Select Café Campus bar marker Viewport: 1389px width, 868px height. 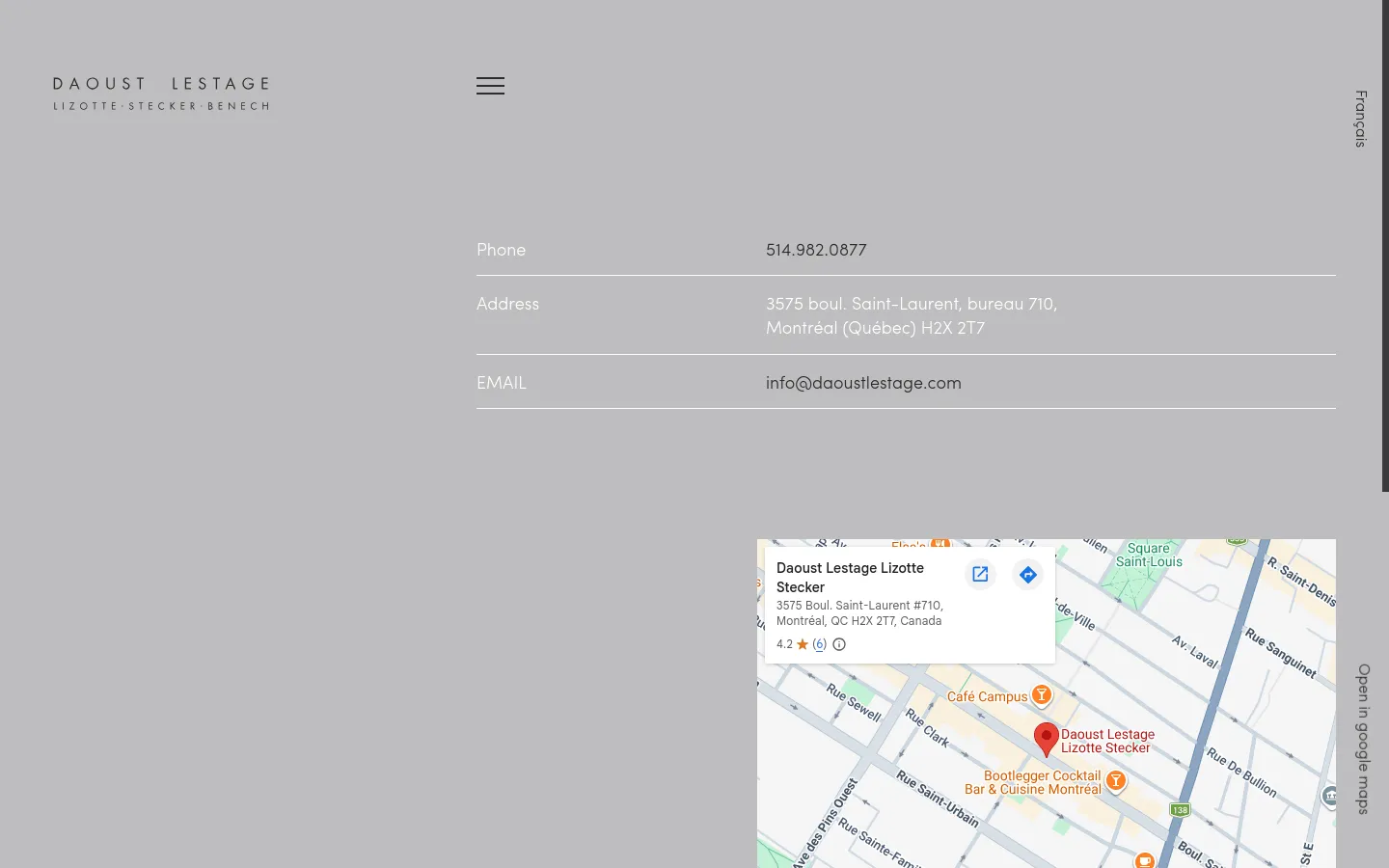pyautogui.click(x=1042, y=694)
